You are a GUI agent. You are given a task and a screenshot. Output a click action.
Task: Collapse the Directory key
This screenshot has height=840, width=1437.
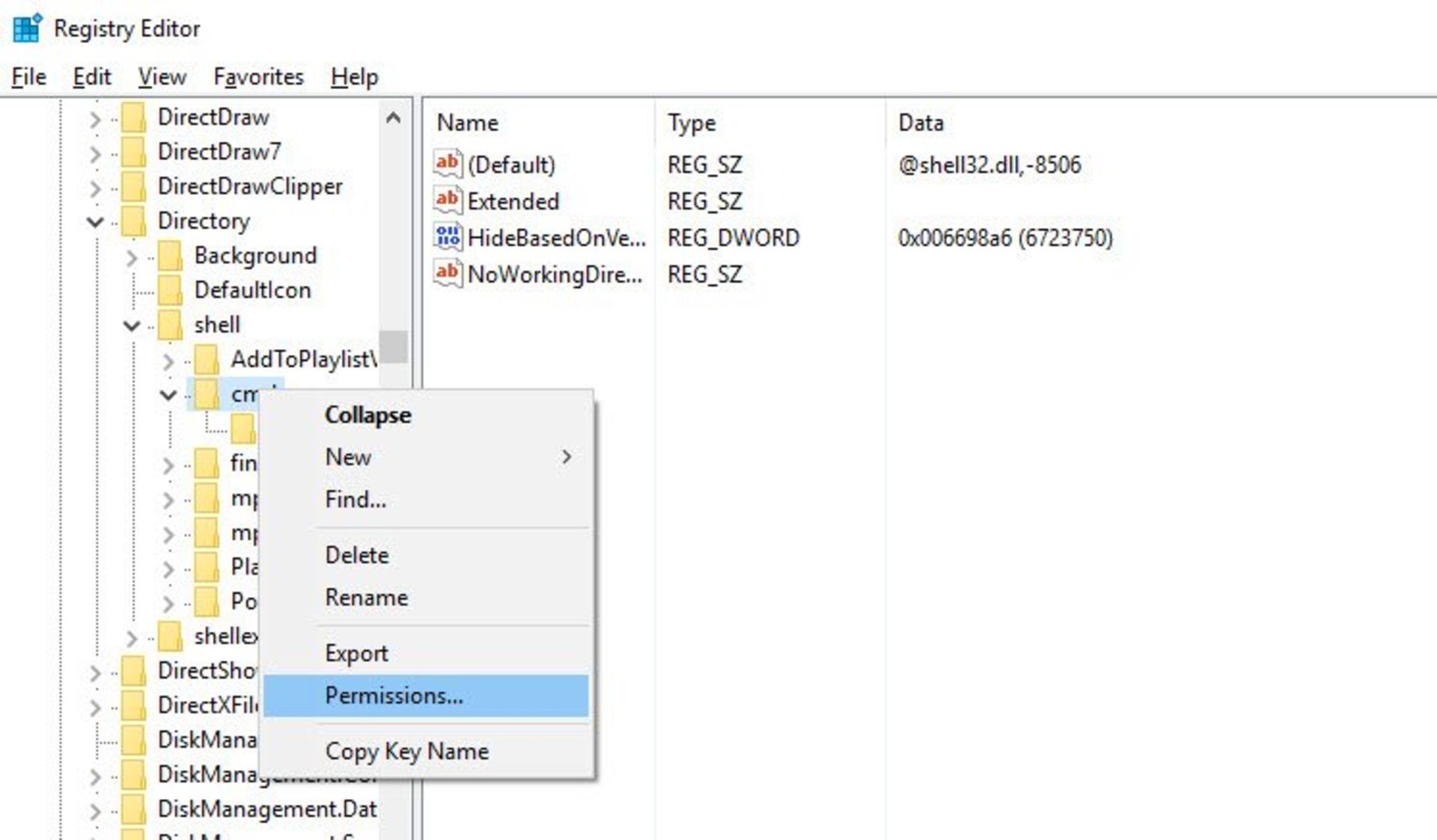(95, 221)
